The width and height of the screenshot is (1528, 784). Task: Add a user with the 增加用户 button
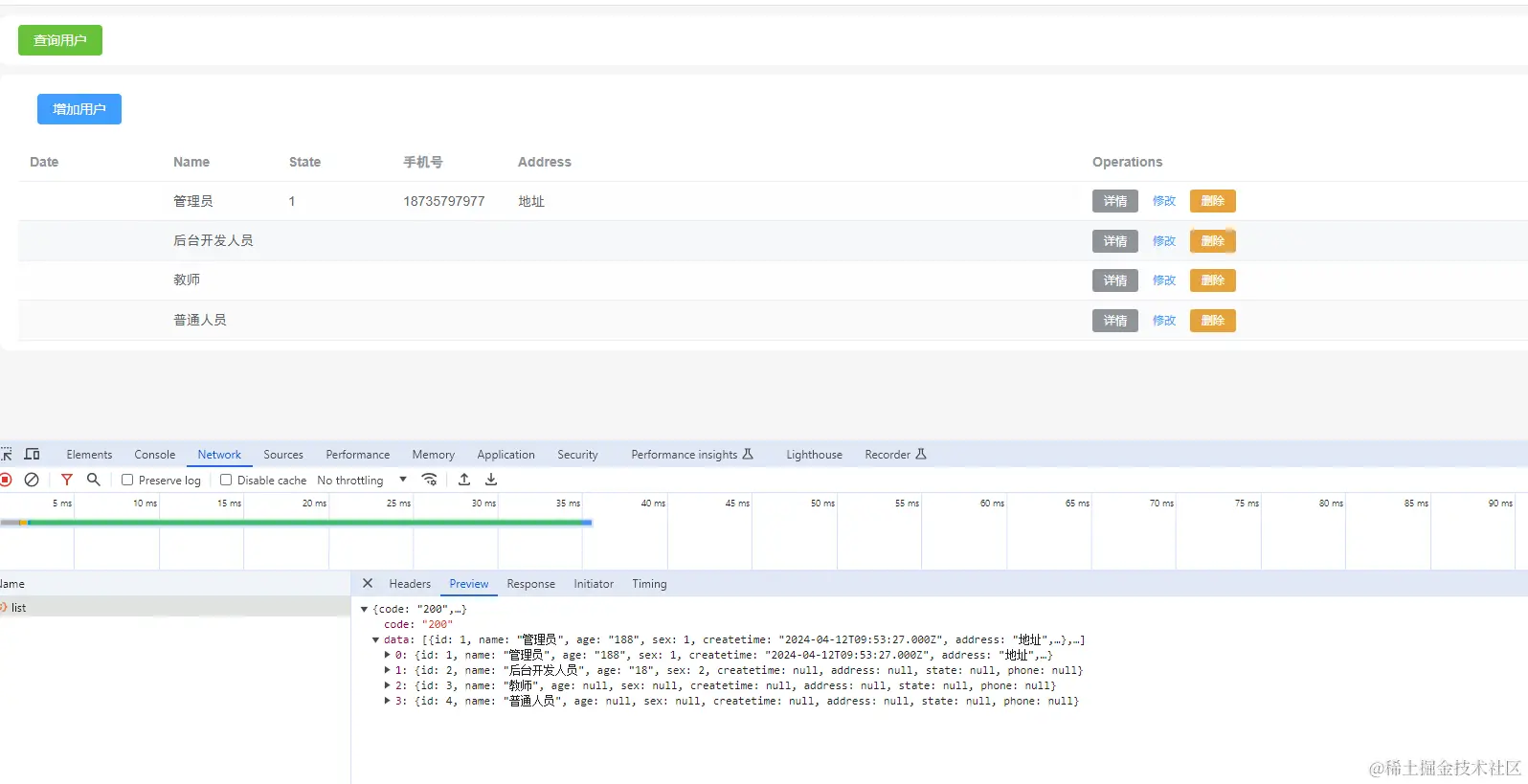point(79,109)
